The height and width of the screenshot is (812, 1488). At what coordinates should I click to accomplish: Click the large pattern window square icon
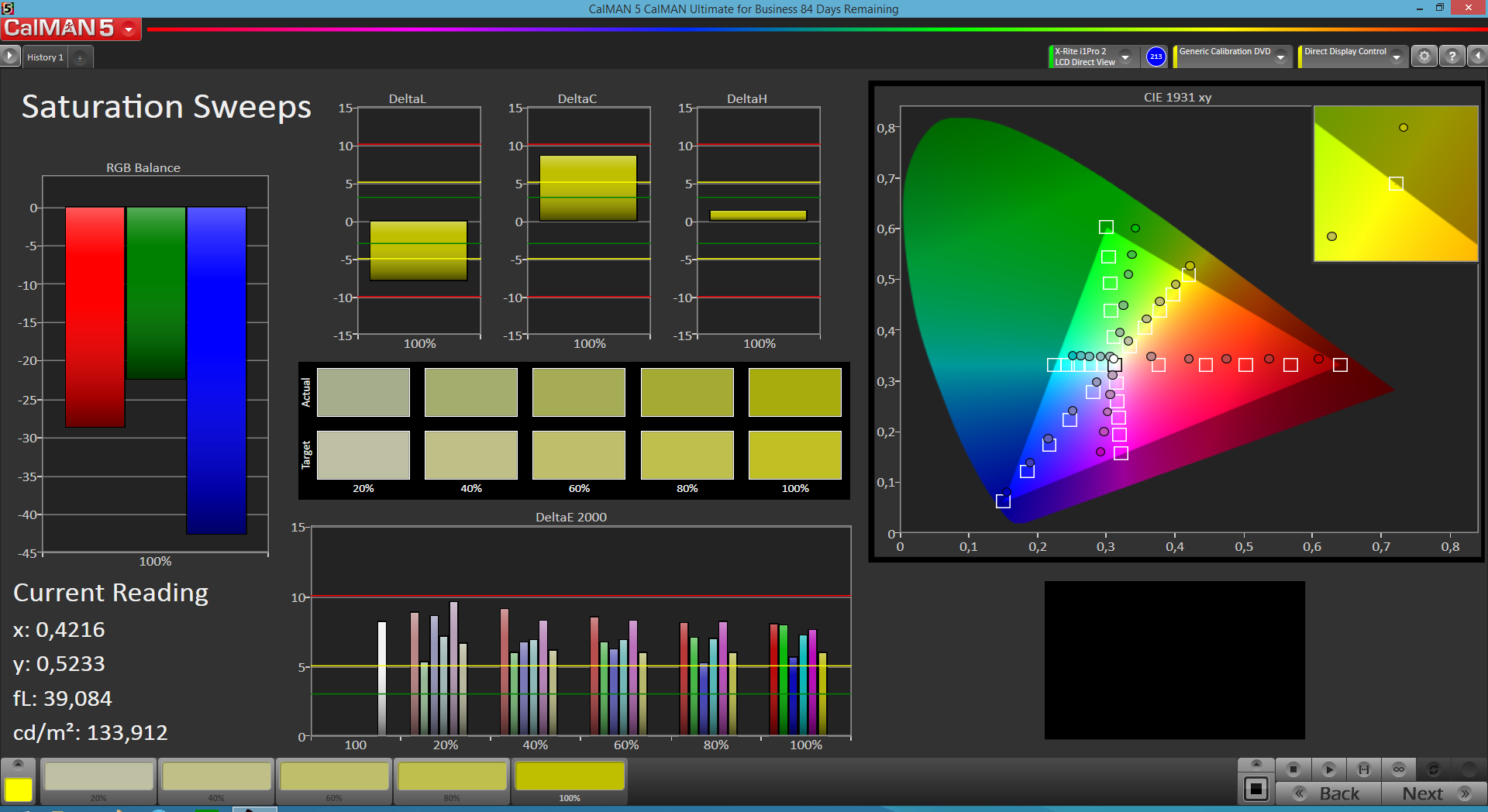click(1255, 790)
